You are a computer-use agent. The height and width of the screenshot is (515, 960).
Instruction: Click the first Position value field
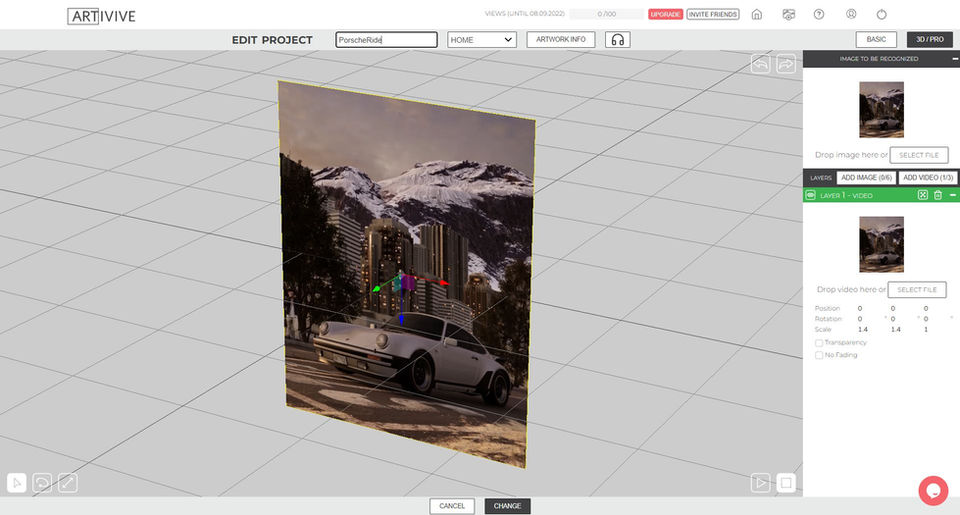coord(860,309)
